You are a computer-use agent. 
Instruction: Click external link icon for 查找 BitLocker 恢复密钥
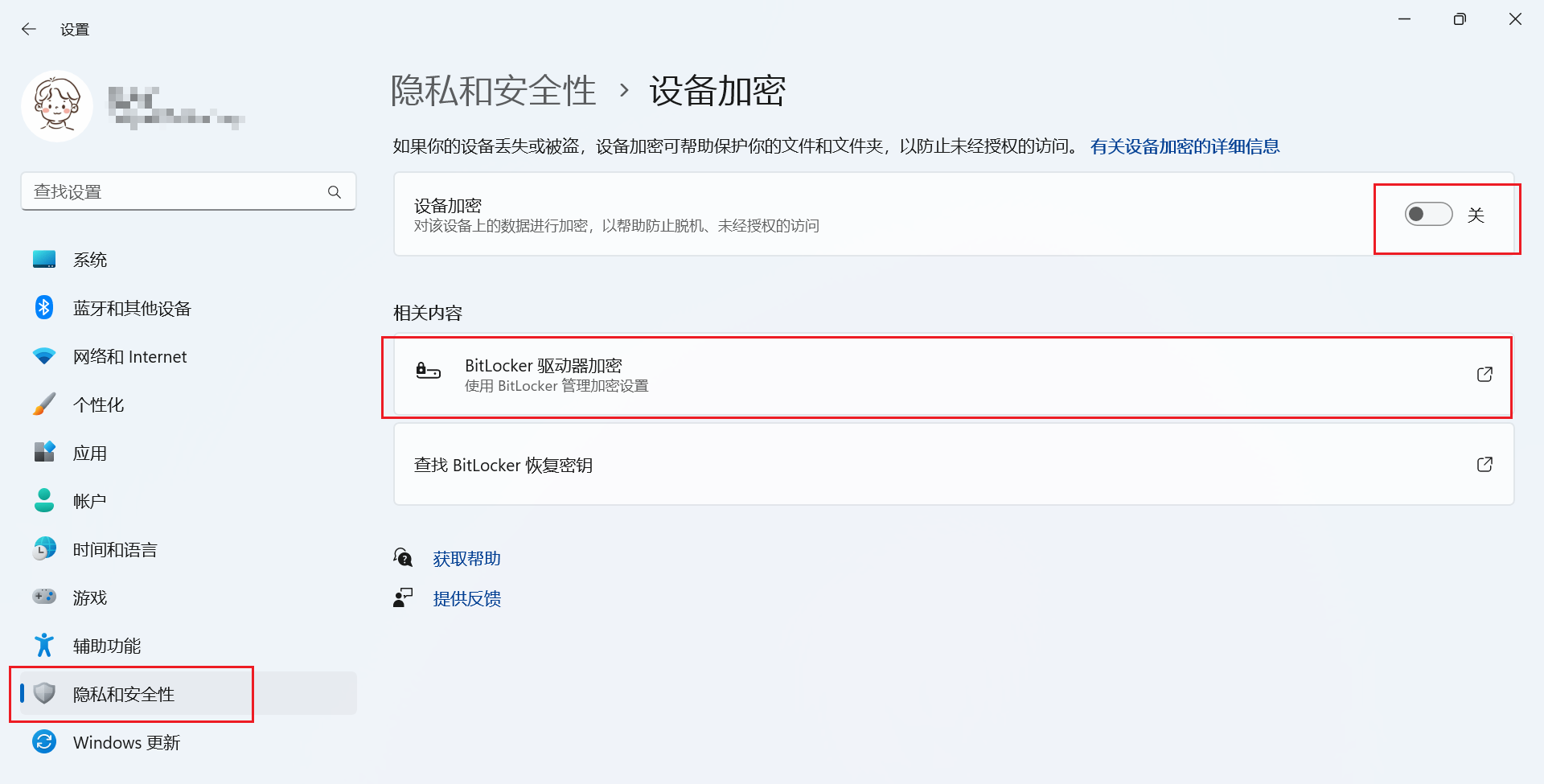pyautogui.click(x=1484, y=465)
